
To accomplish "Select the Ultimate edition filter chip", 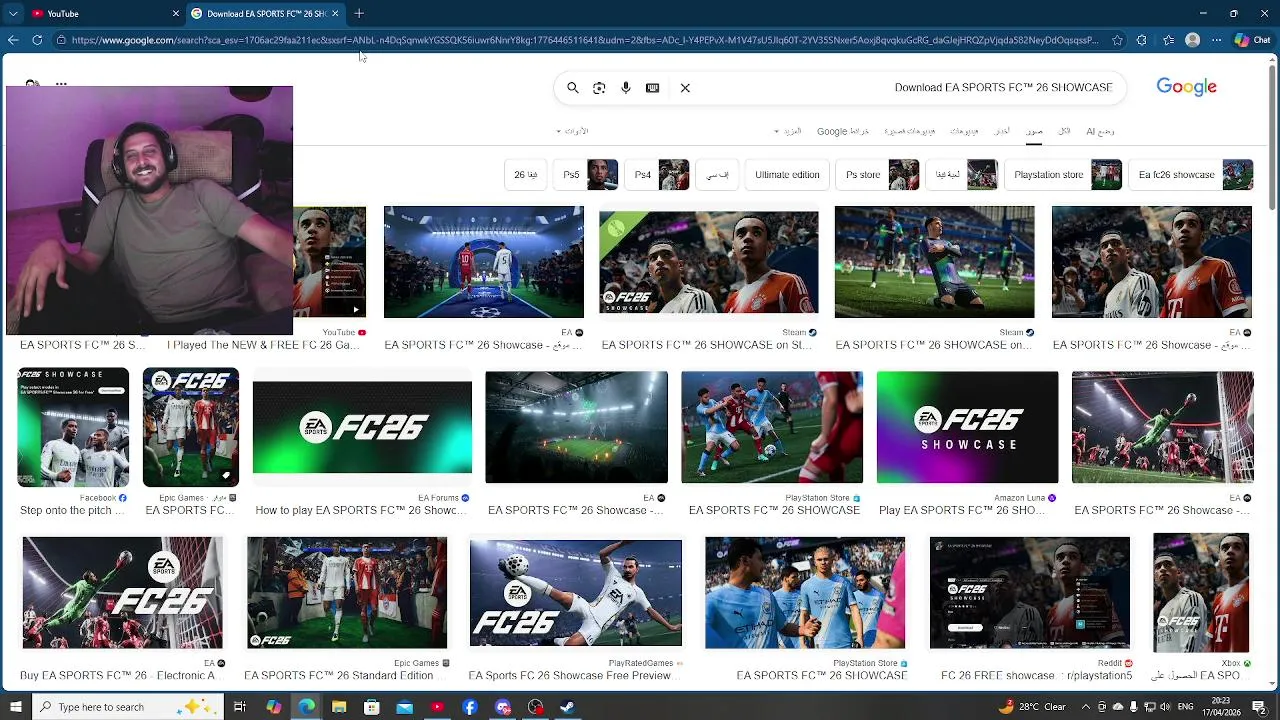I will [x=787, y=174].
